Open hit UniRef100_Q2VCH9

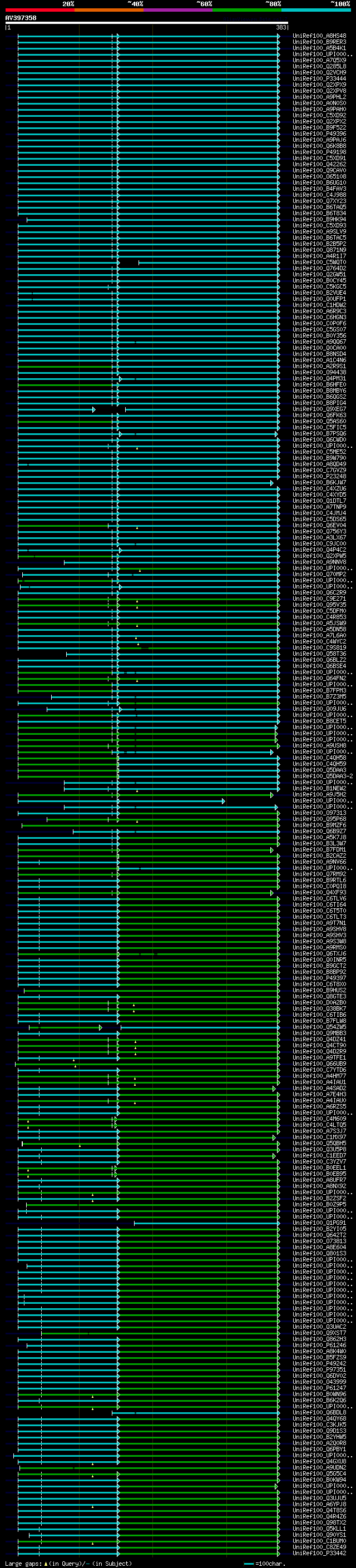pyautogui.click(x=319, y=72)
